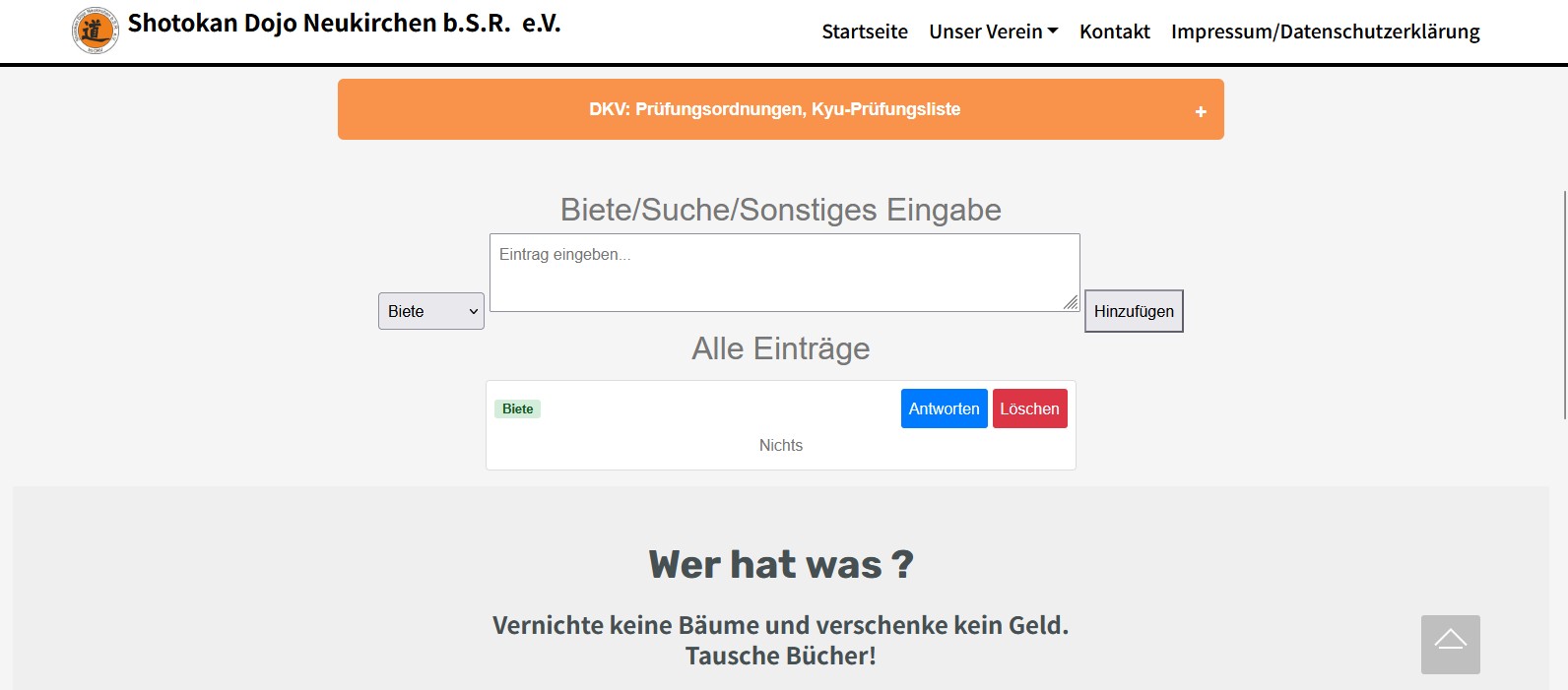Click the green Biete badge on the entry
The image size is (1568, 690).
pos(517,408)
